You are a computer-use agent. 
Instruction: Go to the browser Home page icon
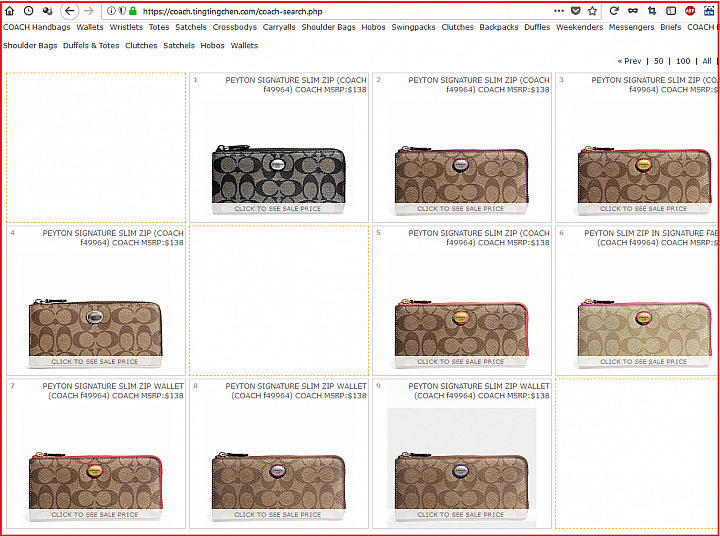coord(9,11)
